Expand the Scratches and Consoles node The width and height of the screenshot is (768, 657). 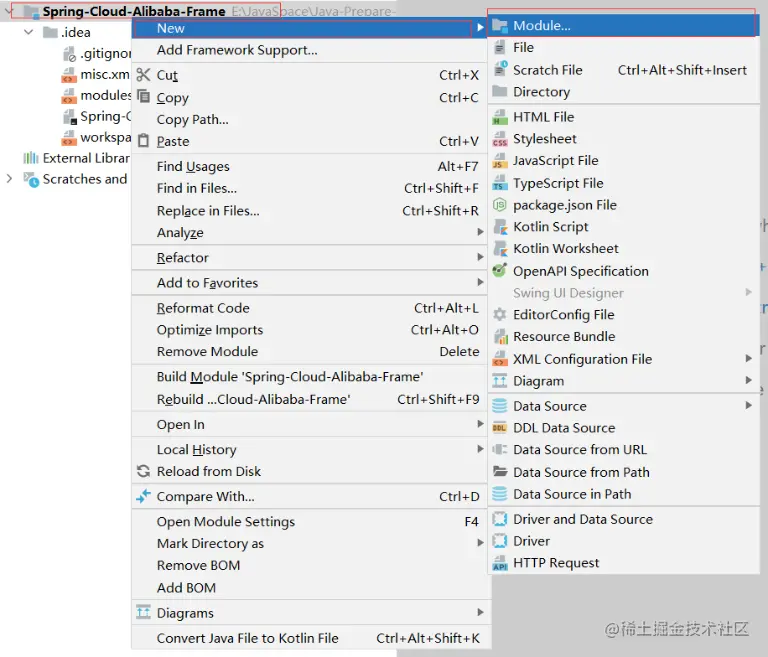click(9, 178)
